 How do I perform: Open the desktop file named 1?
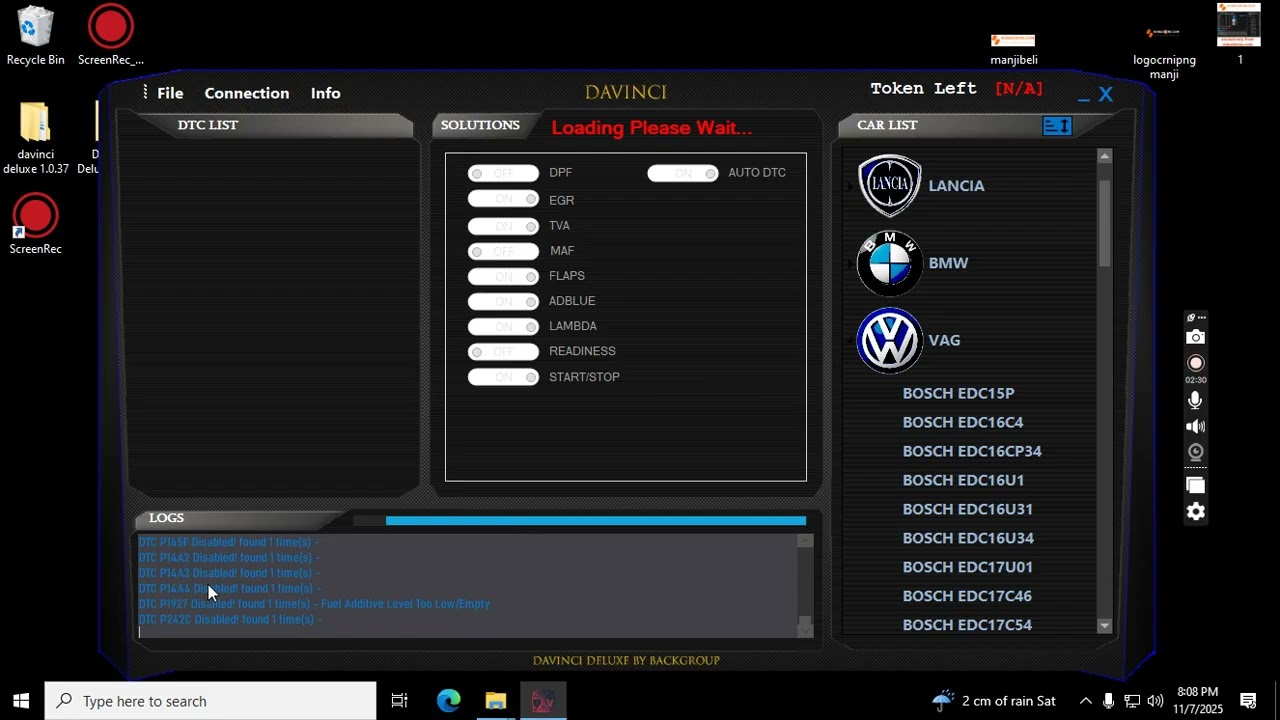click(1239, 34)
